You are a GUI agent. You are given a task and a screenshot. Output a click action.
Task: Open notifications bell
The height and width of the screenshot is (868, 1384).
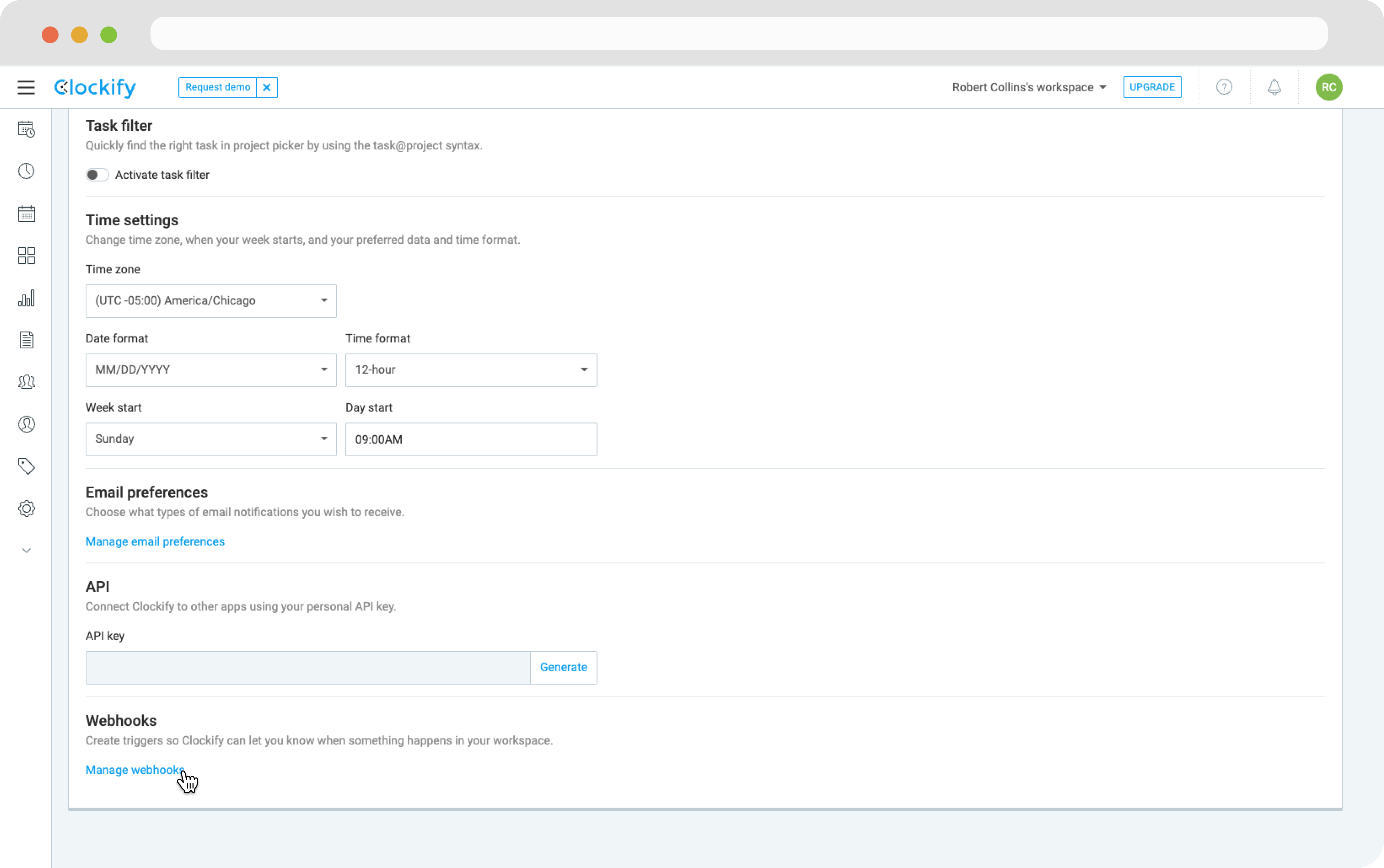pos(1274,87)
